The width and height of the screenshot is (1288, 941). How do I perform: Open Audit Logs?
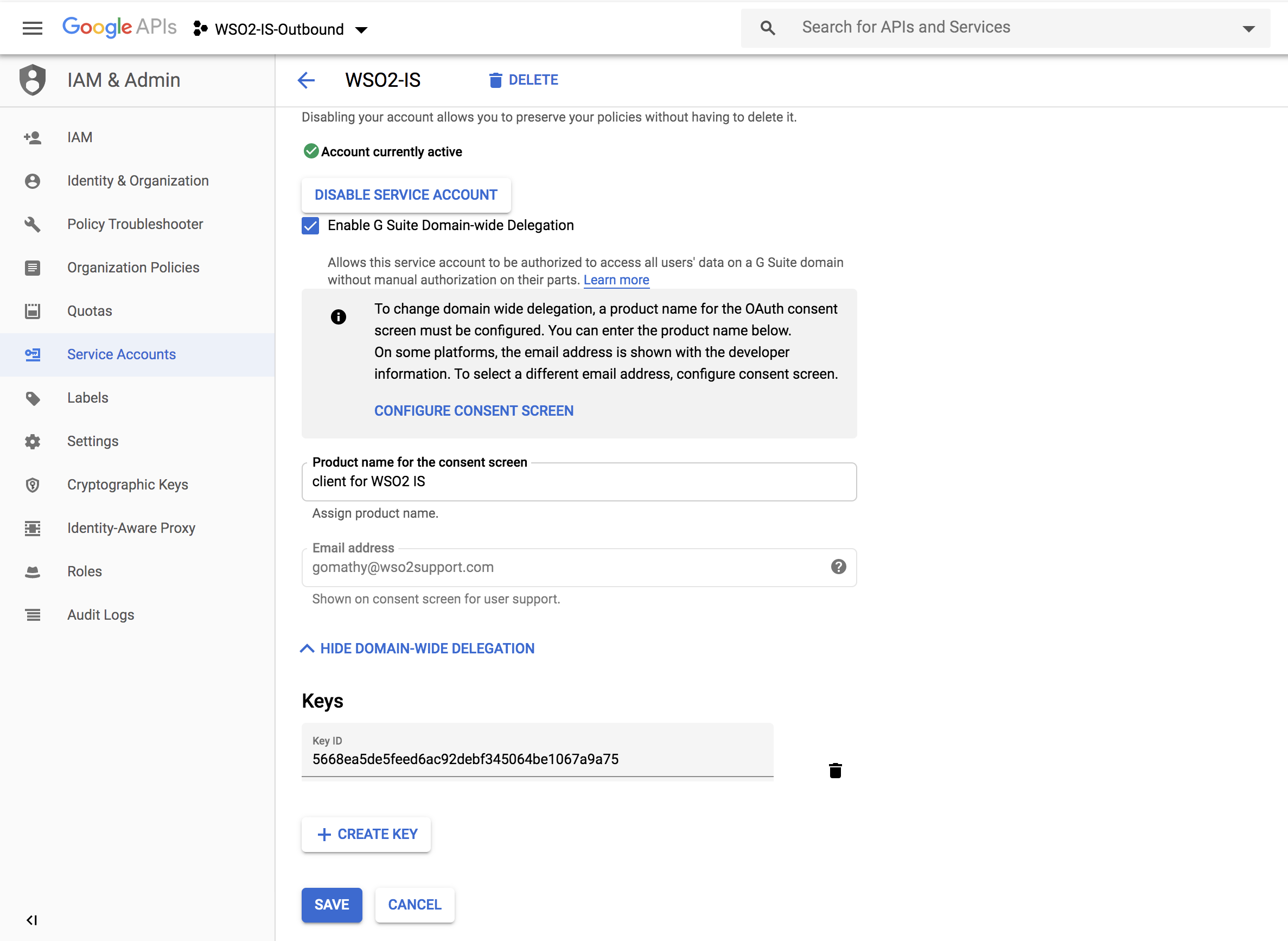tap(137, 615)
